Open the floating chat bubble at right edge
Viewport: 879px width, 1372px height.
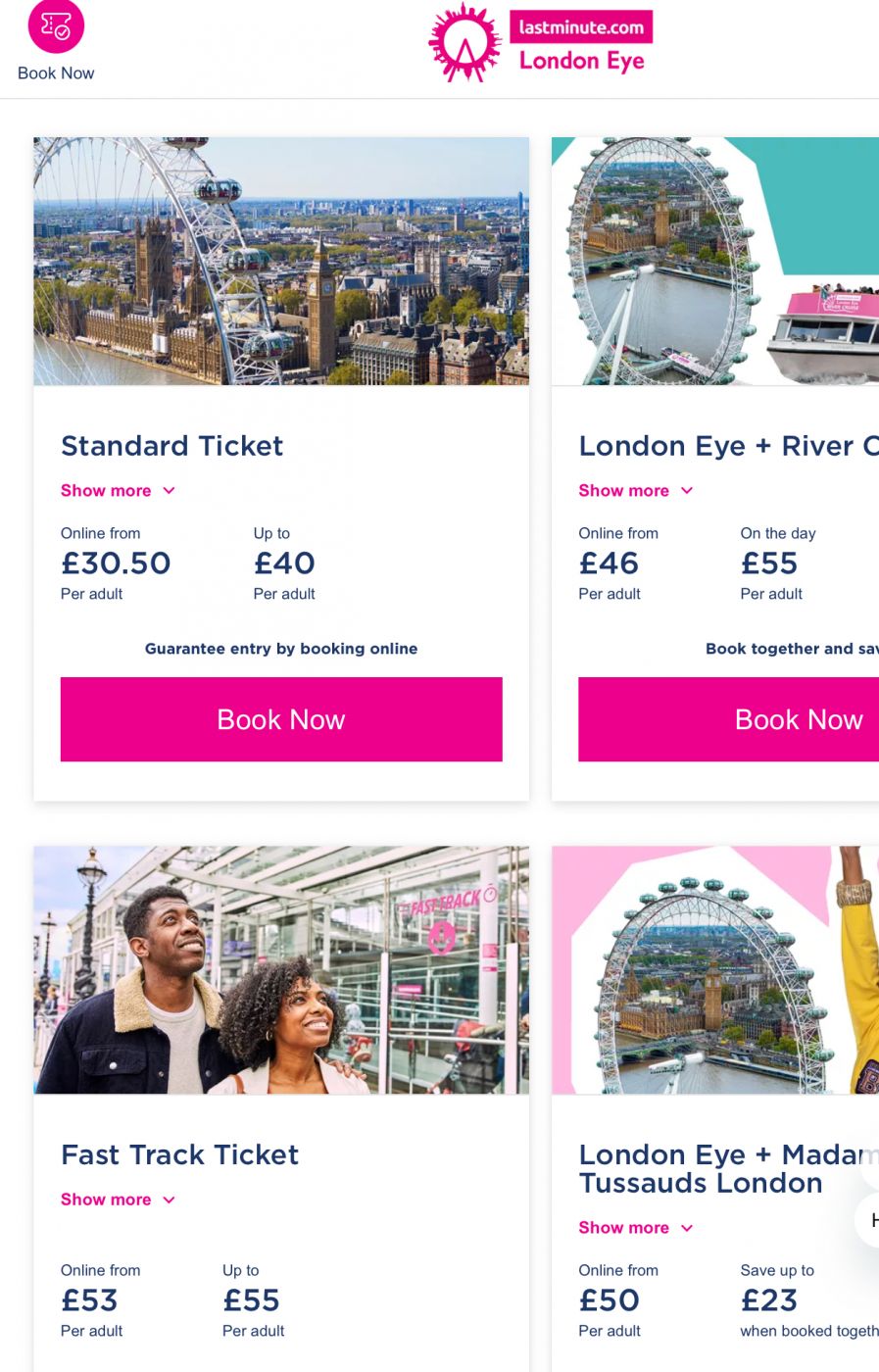(868, 1220)
